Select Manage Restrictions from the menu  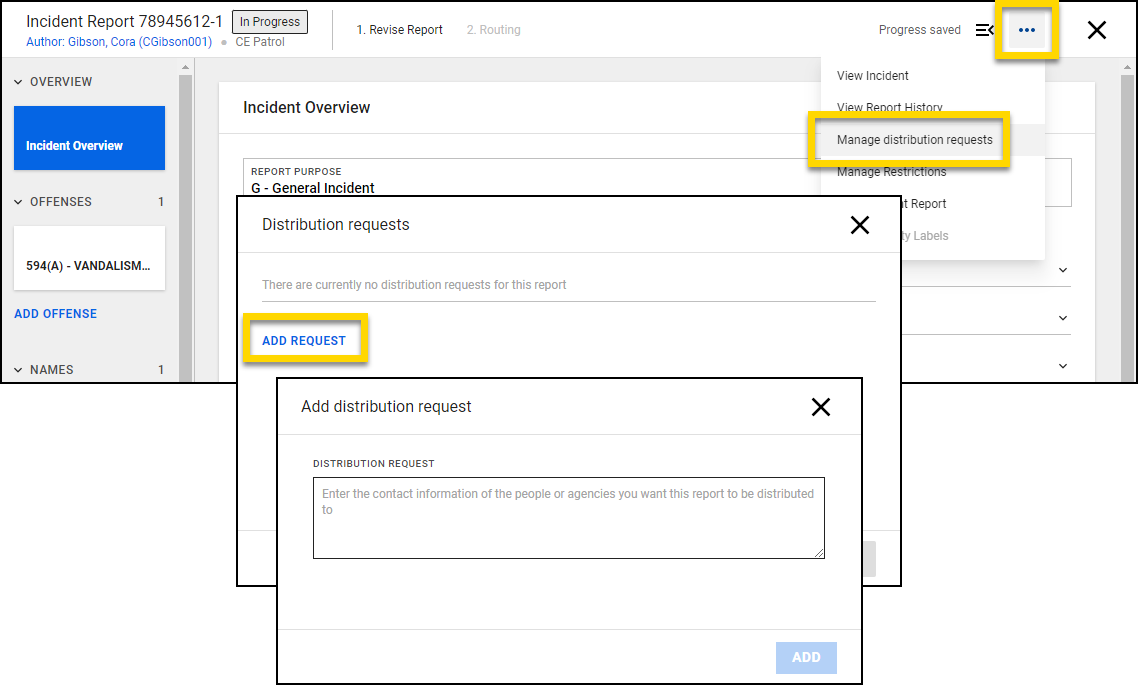click(x=891, y=171)
